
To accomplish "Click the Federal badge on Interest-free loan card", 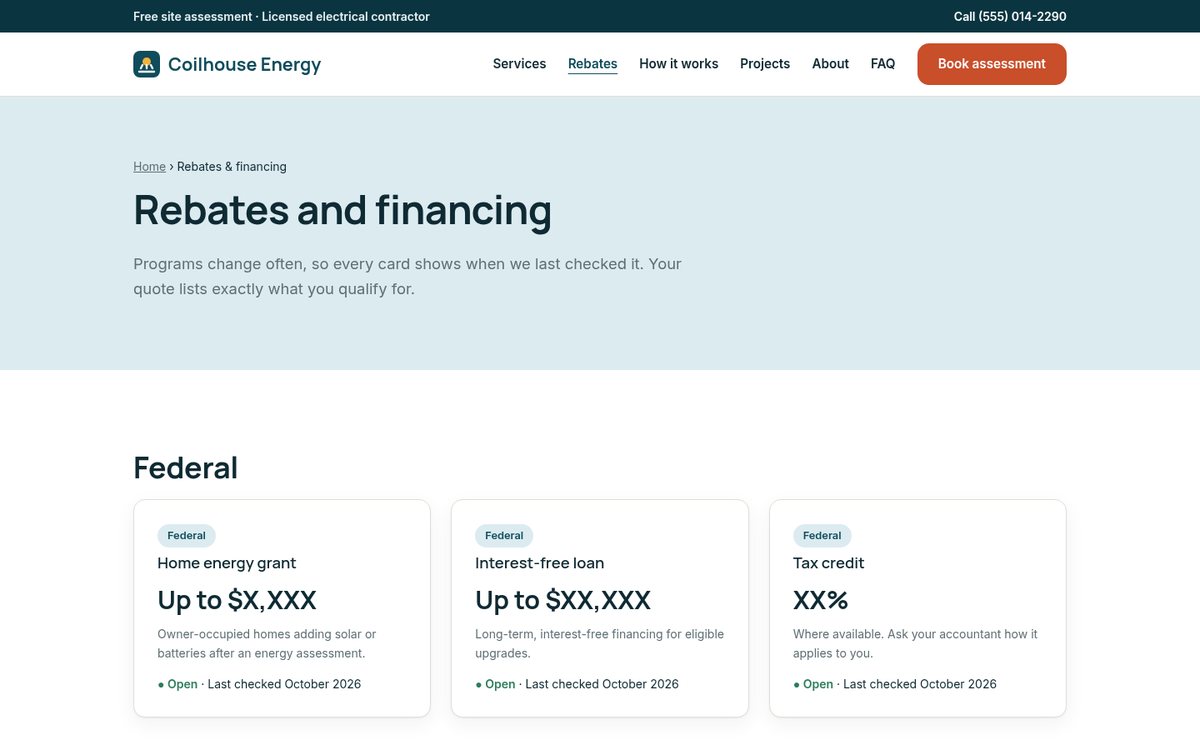I will click(504, 536).
